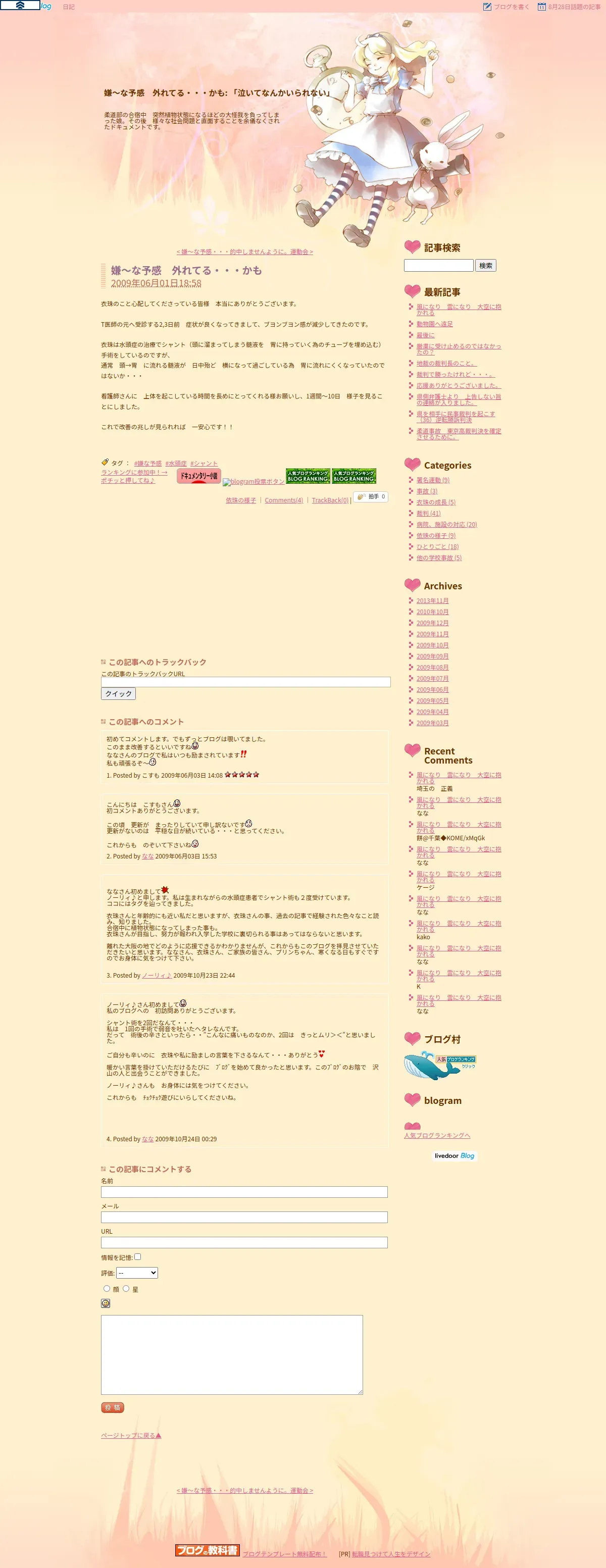Image resolution: width=606 pixels, height=1568 pixels.
Task: Click the #水頭症 tag
Action: tap(176, 463)
